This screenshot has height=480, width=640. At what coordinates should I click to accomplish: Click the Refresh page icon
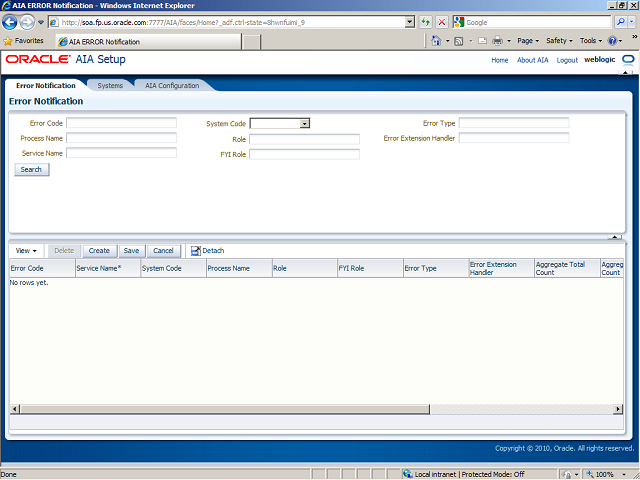pyautogui.click(x=426, y=22)
